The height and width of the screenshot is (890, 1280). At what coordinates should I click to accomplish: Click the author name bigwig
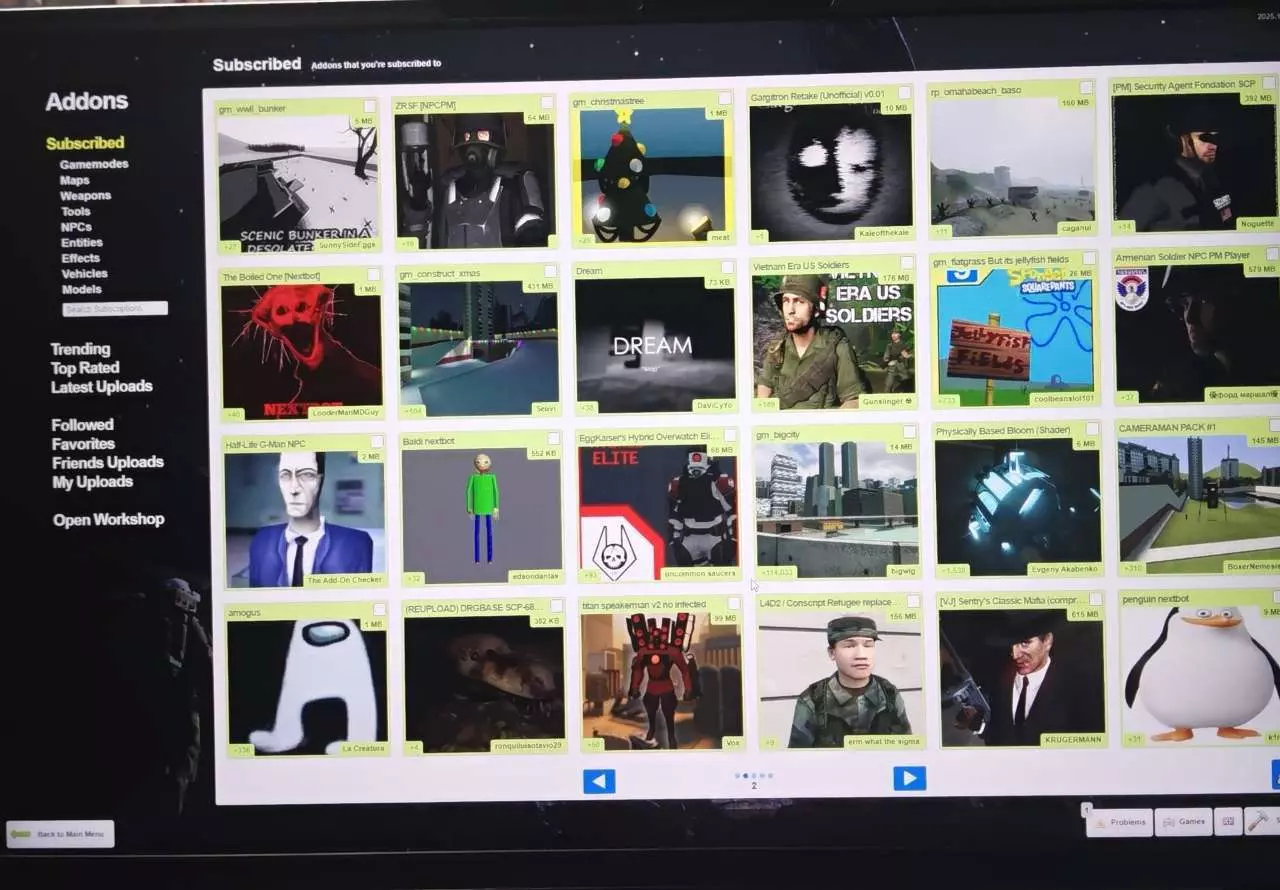[902, 571]
